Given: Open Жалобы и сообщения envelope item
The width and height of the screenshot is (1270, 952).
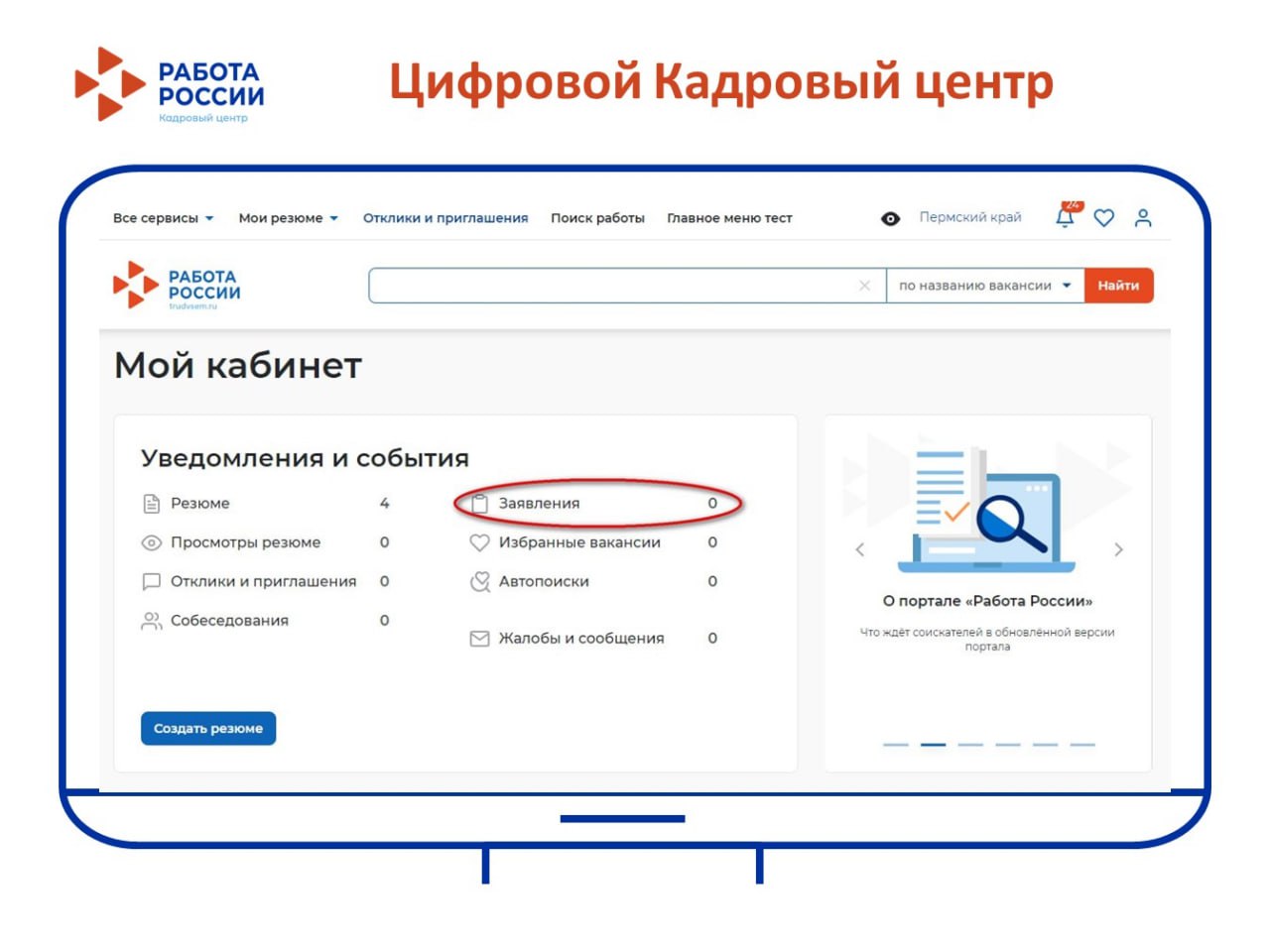Looking at the screenshot, I should (x=580, y=639).
